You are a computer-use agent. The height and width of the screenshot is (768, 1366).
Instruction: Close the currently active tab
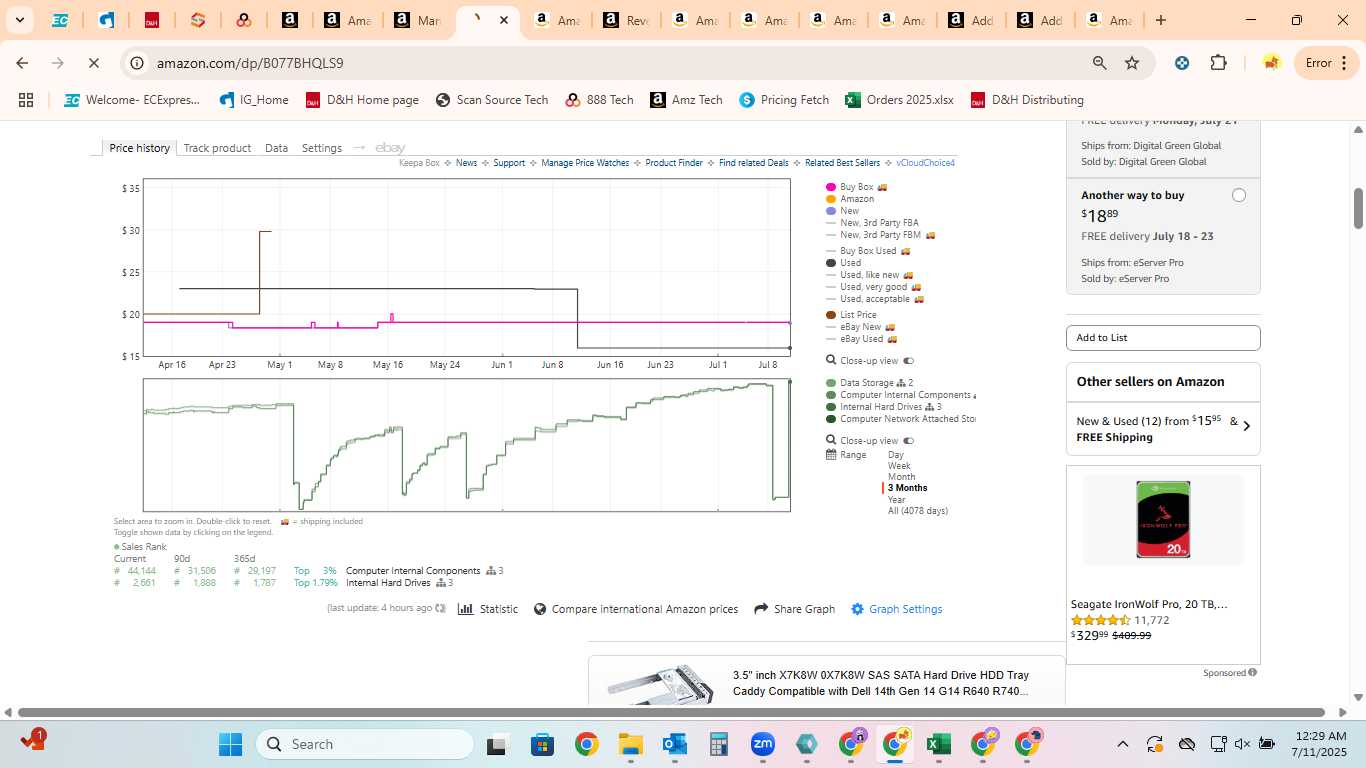click(504, 20)
